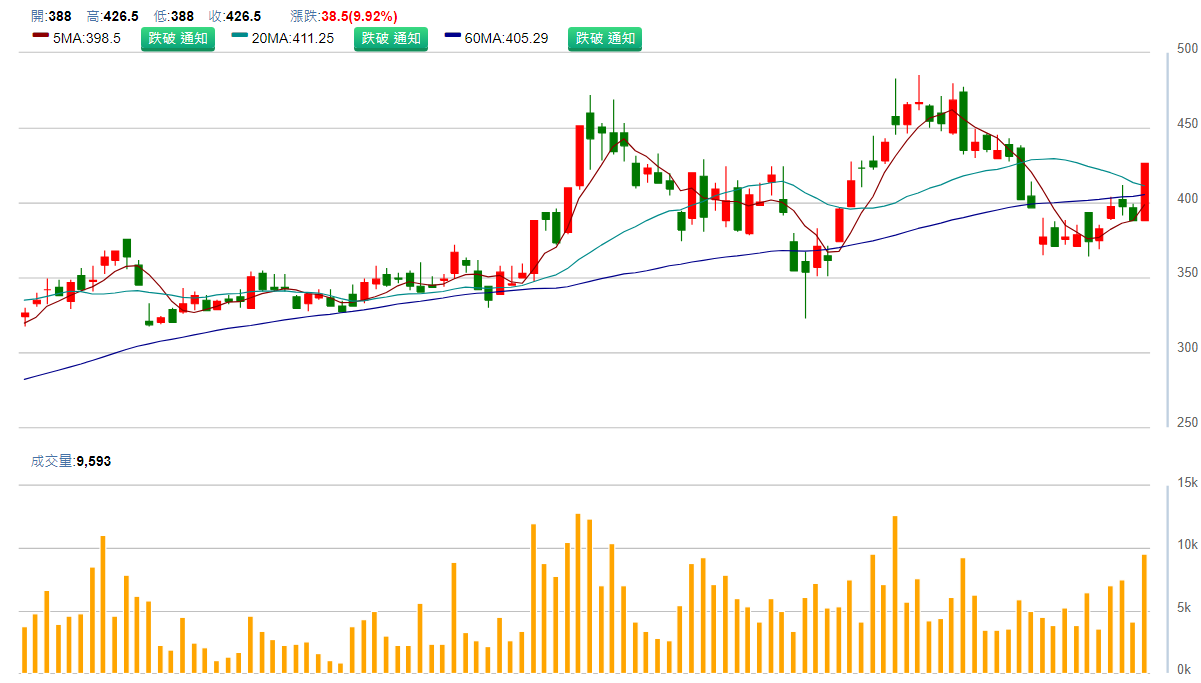The width and height of the screenshot is (1201, 683).
Task: Click the 5MA:398.5 legend label
Action: (x=86, y=39)
